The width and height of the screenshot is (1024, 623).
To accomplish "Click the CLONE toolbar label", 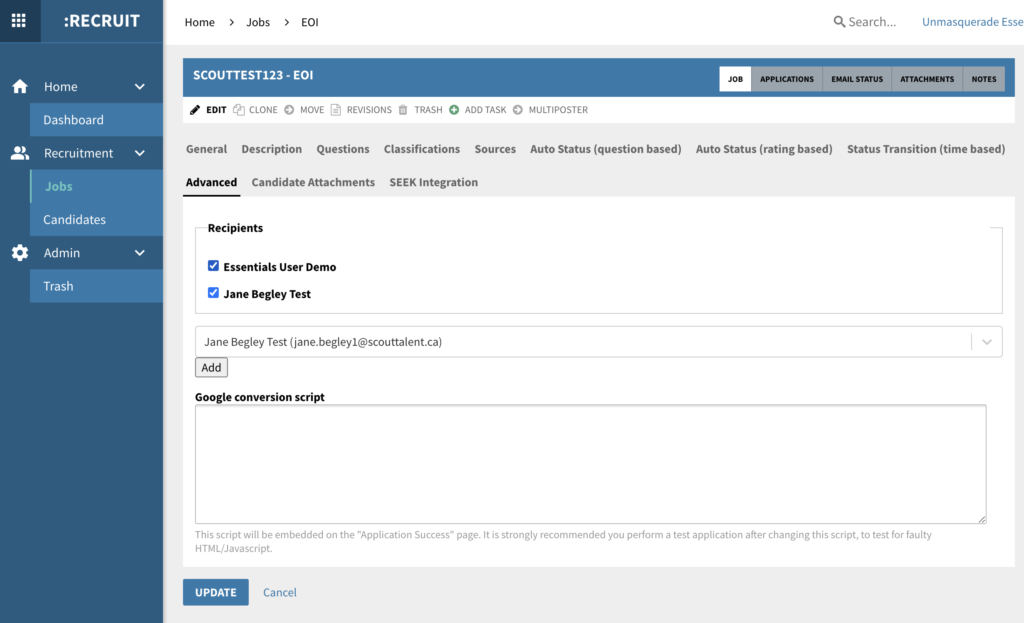I will (x=263, y=110).
